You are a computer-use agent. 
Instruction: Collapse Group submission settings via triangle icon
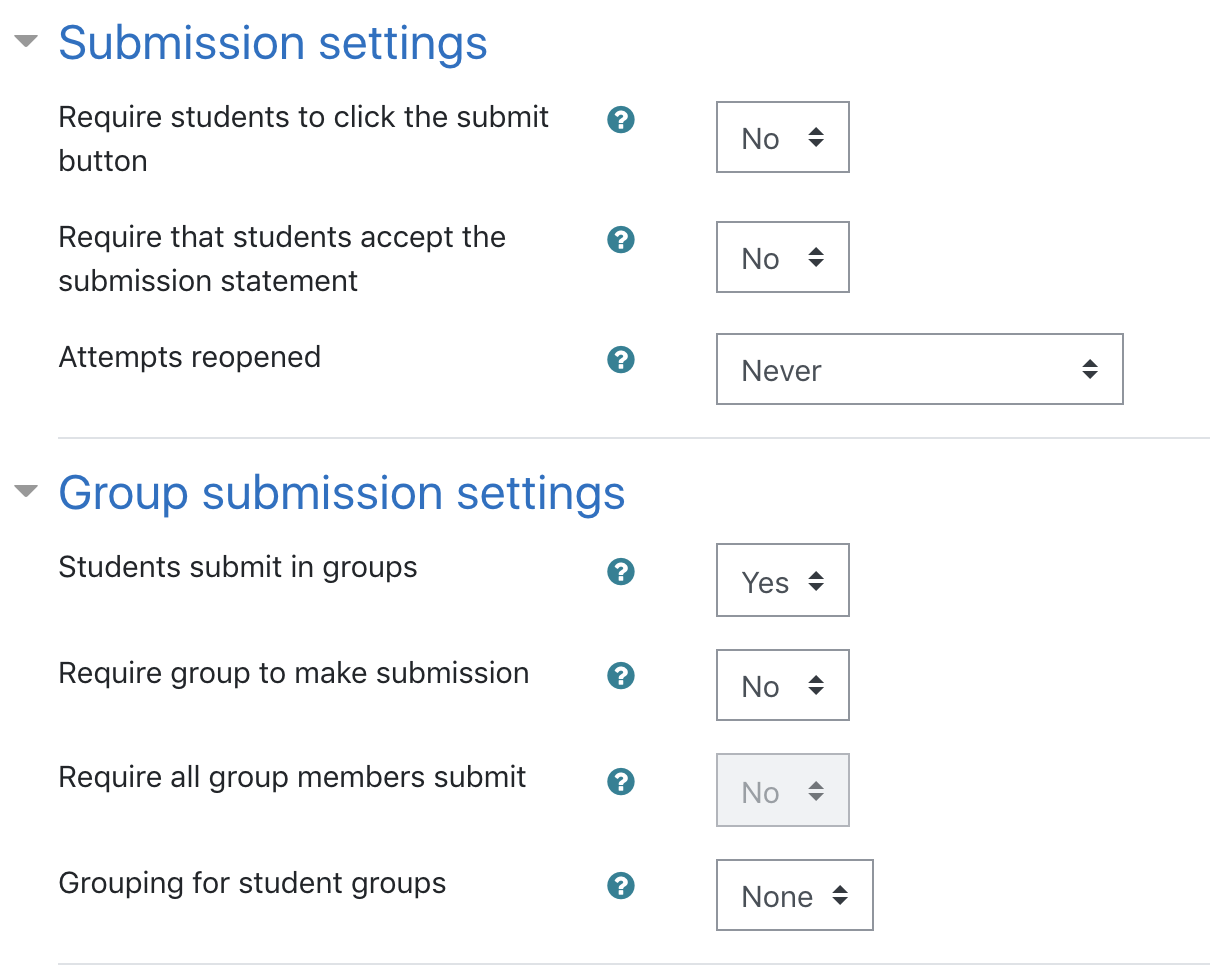pos(26,491)
